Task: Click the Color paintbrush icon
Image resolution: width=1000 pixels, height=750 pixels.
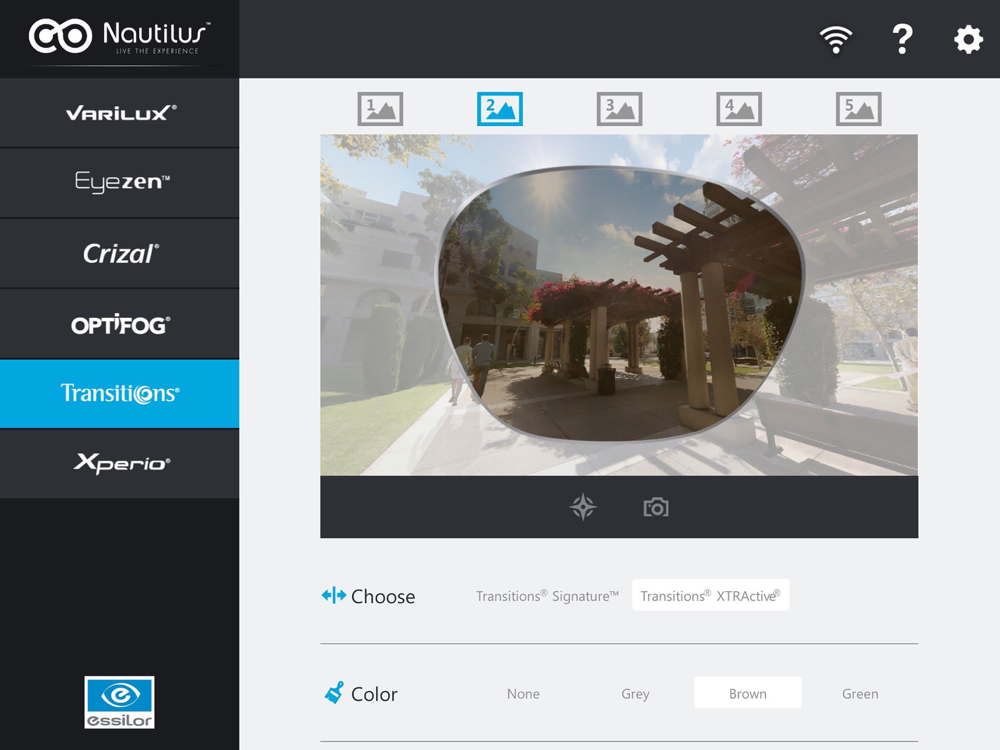Action: point(334,693)
